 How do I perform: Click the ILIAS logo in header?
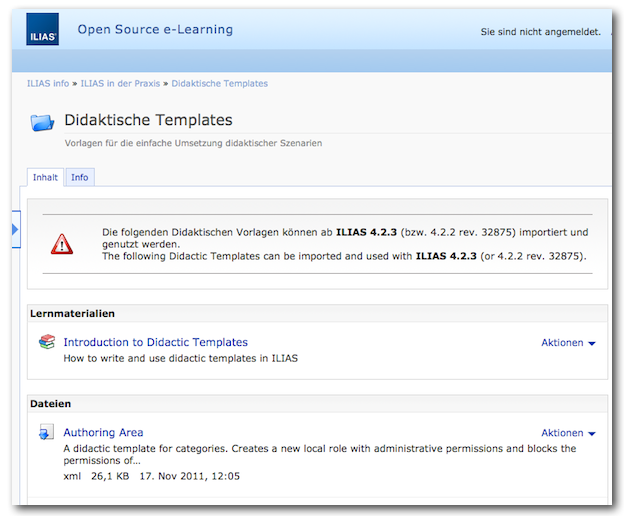(x=42, y=30)
